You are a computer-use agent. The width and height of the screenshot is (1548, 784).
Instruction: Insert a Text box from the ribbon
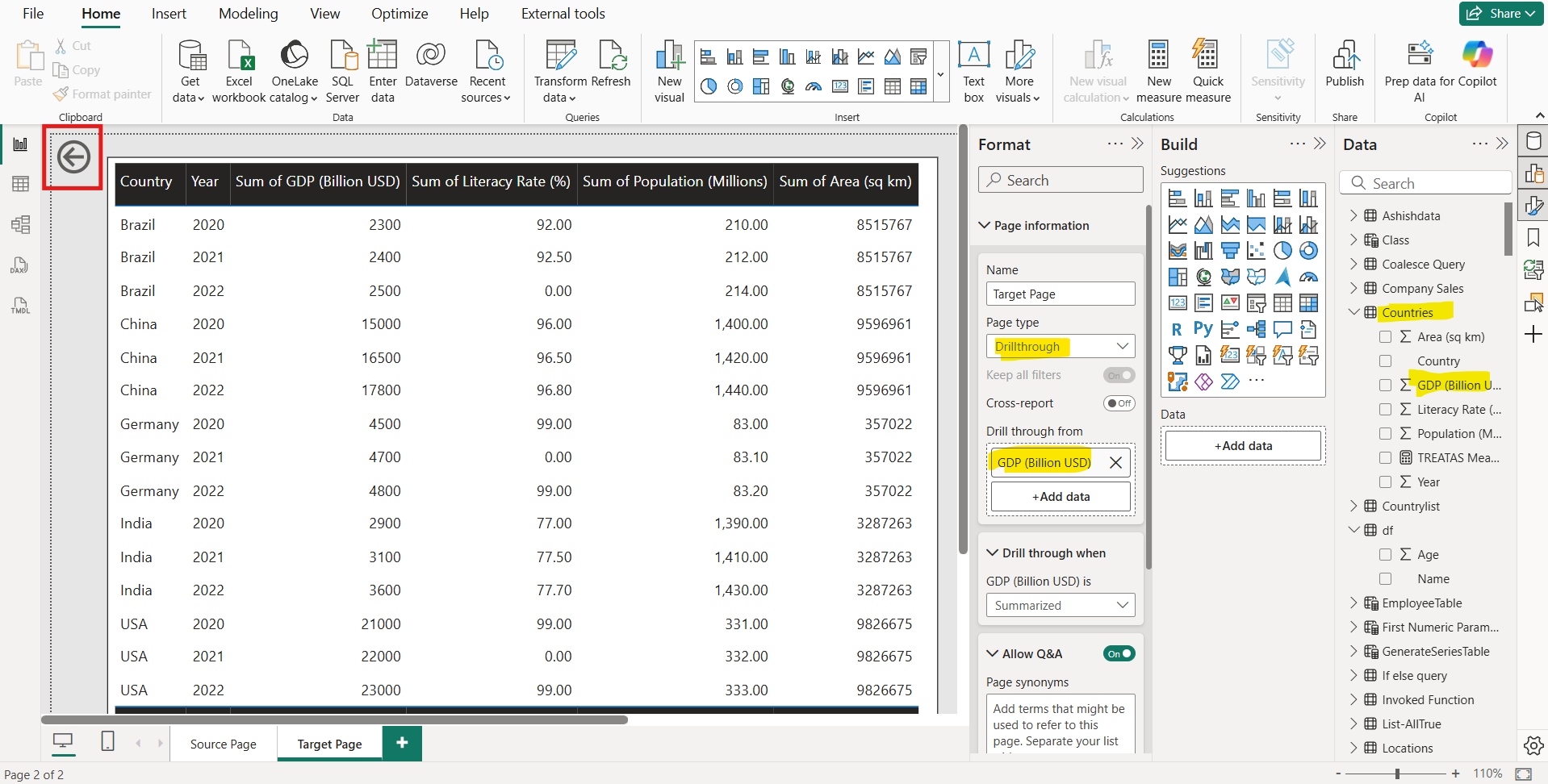(973, 70)
